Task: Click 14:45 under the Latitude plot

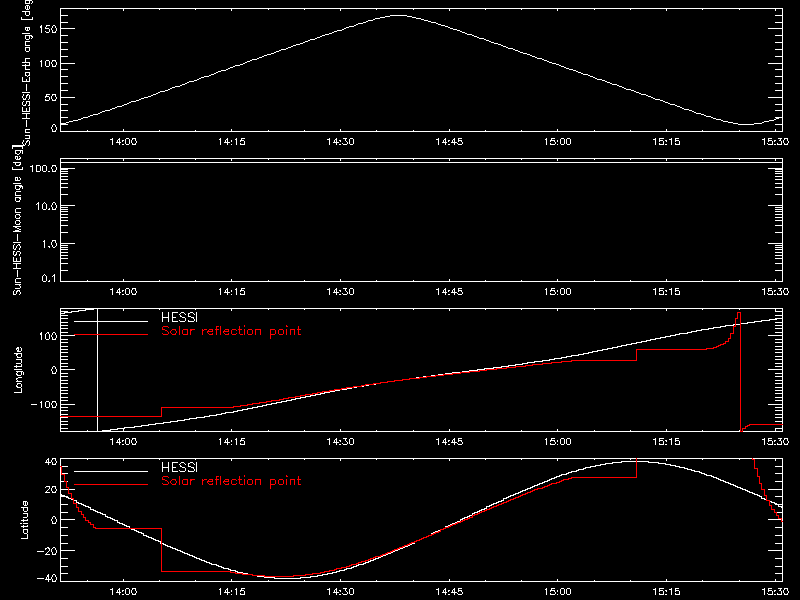Action: coord(449,592)
